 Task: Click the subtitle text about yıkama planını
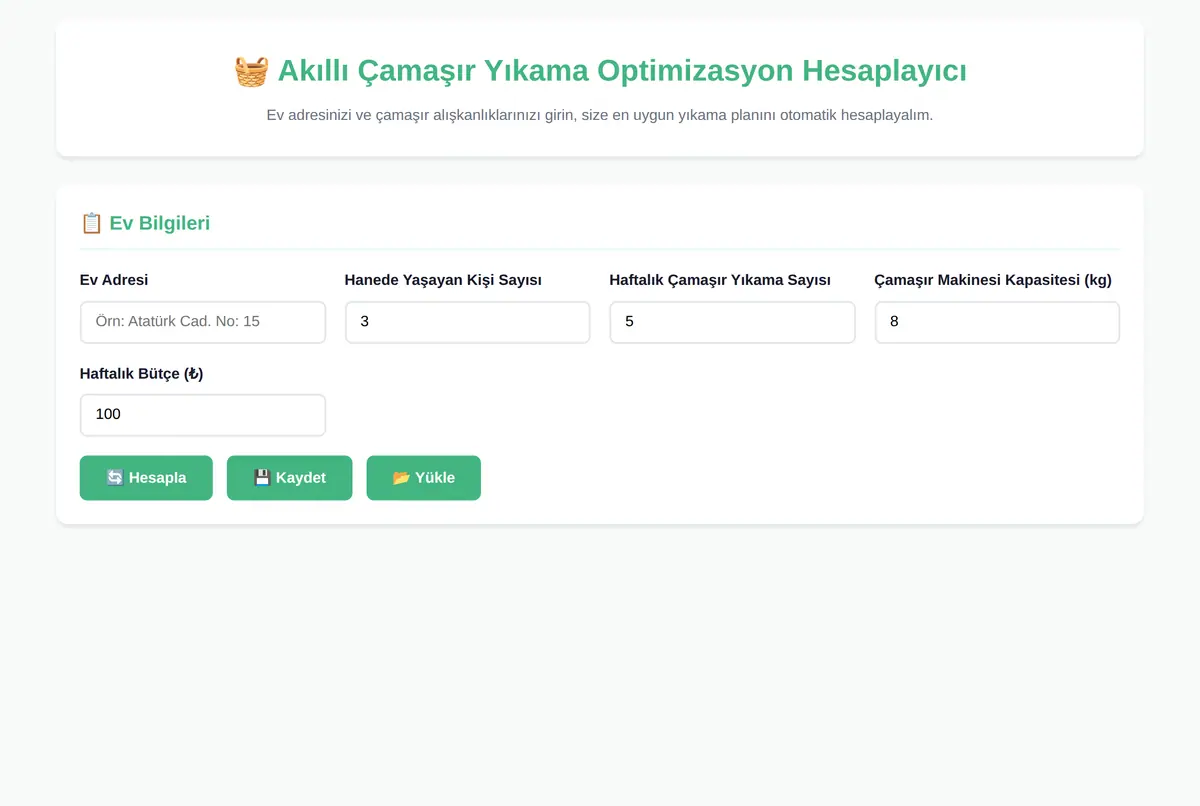tap(600, 115)
